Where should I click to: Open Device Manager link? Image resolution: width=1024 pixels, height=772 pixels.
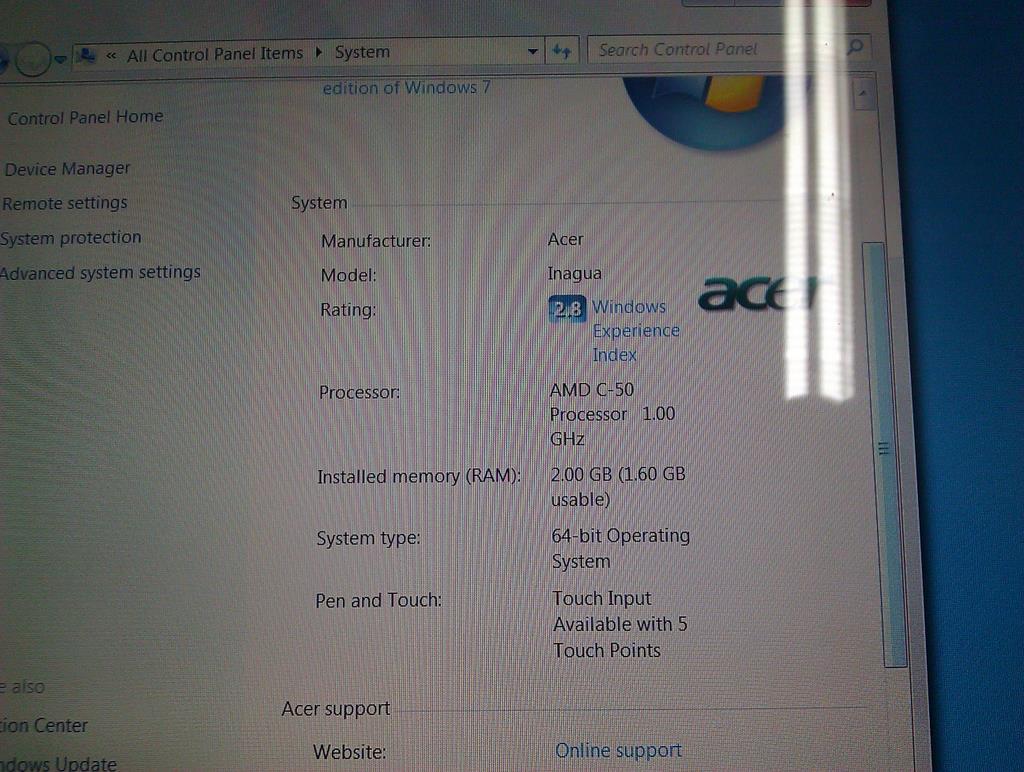click(x=67, y=169)
